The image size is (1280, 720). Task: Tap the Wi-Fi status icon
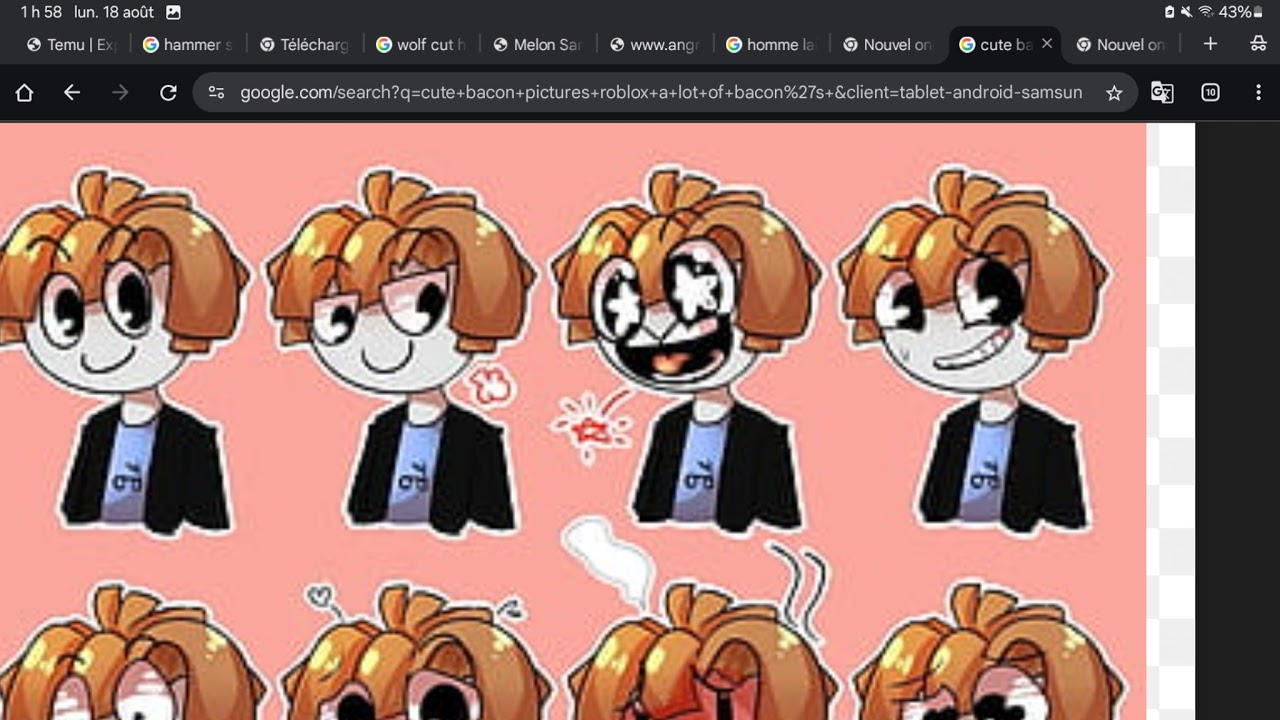tap(1205, 12)
